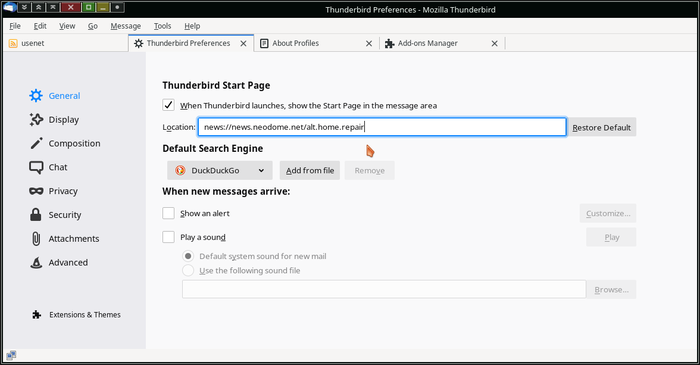Close the Add-ons Manager tab
This screenshot has width=700, height=365.
point(494,43)
